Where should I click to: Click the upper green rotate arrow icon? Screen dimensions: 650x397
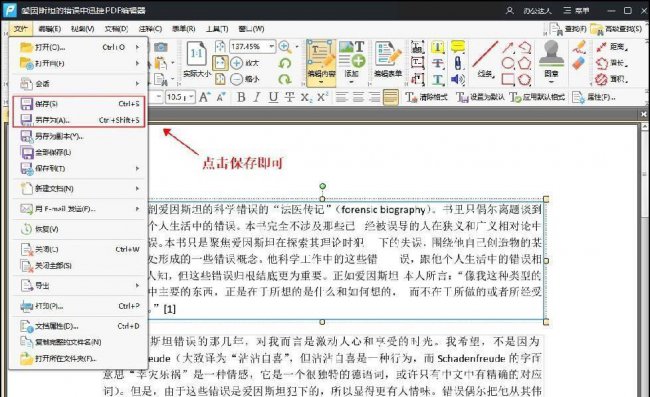point(285,63)
